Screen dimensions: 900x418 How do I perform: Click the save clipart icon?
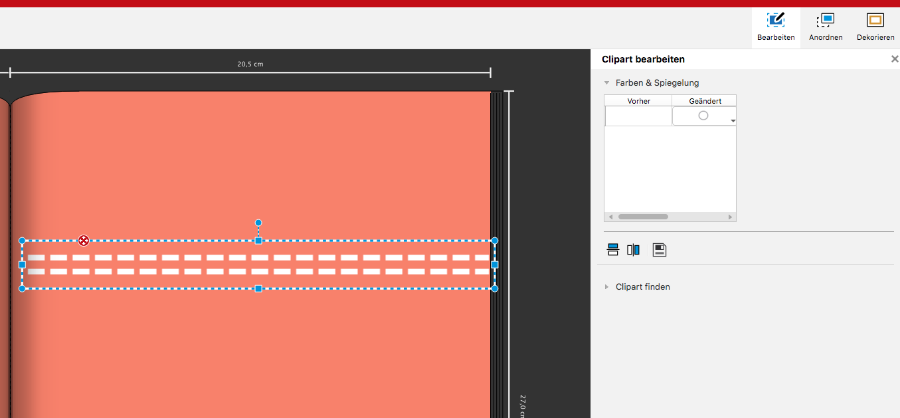tap(660, 250)
